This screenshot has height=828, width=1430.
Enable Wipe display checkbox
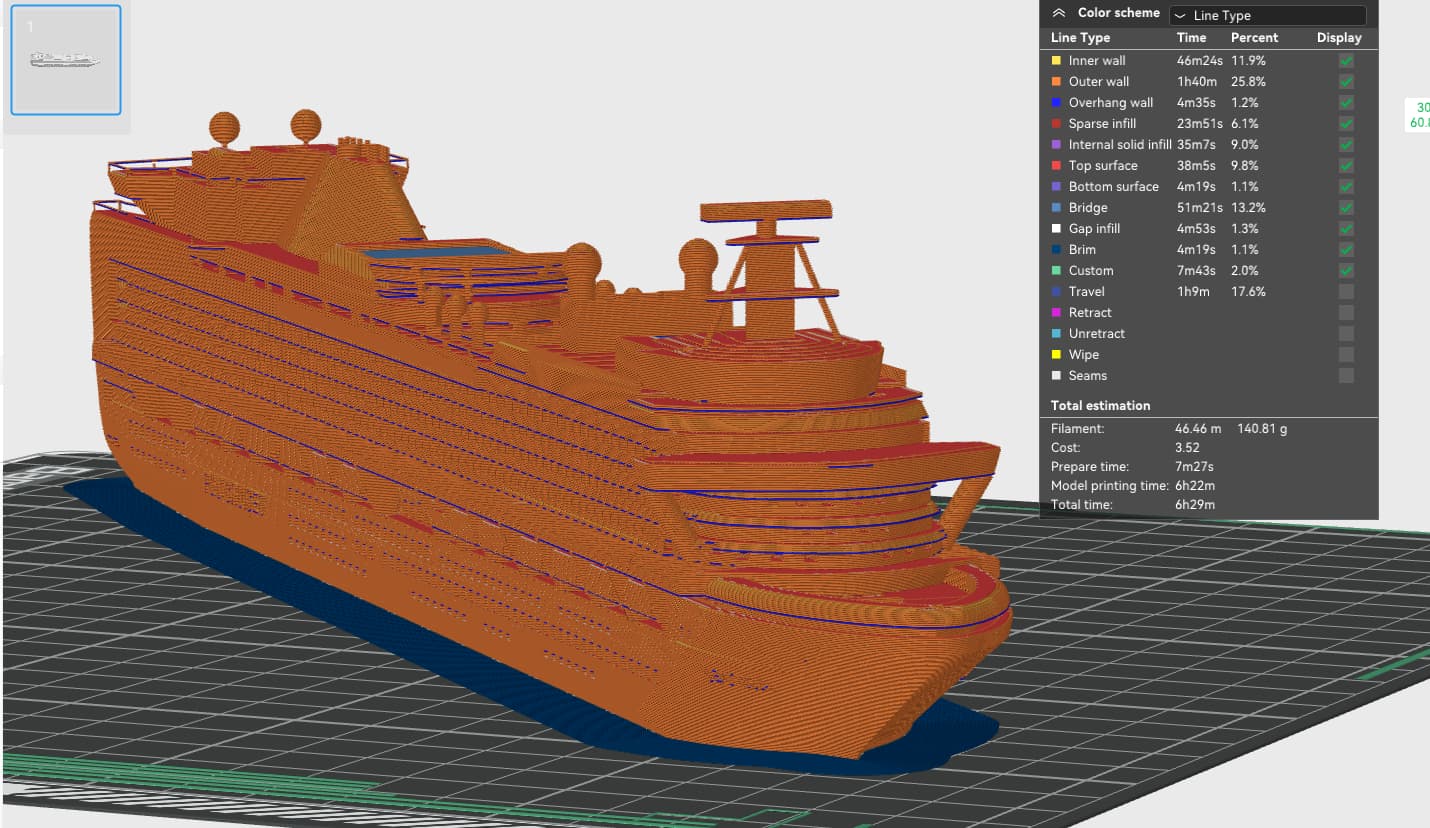click(1346, 354)
